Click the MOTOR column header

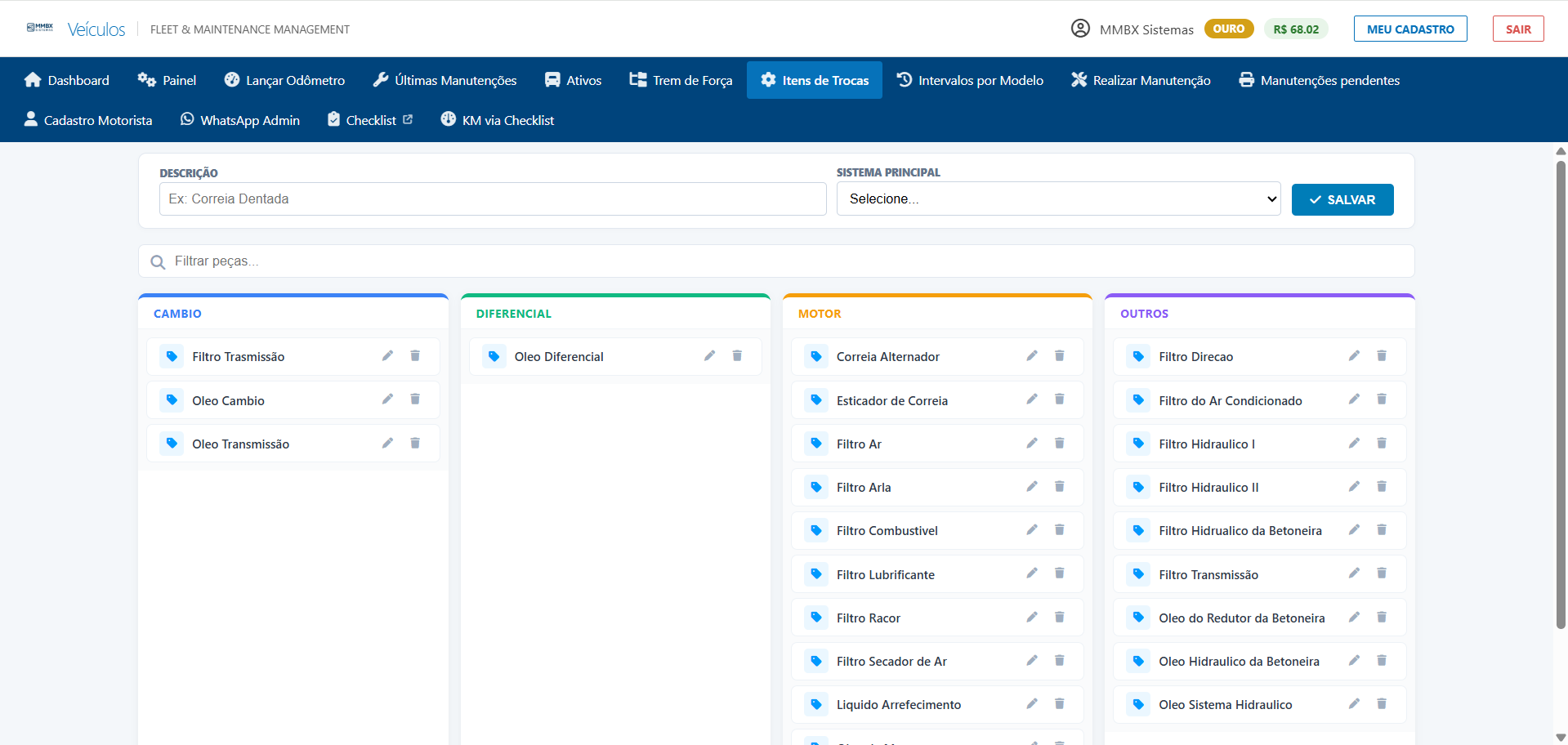tap(820, 314)
